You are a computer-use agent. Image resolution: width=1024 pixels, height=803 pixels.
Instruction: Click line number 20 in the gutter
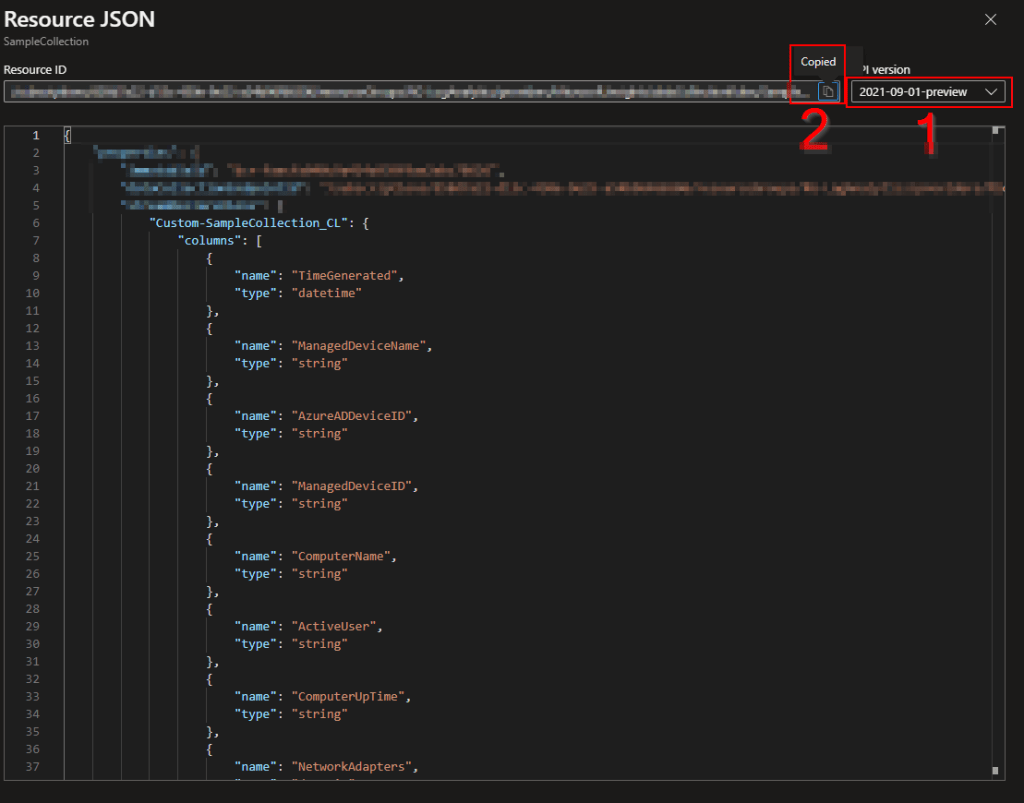pos(34,468)
